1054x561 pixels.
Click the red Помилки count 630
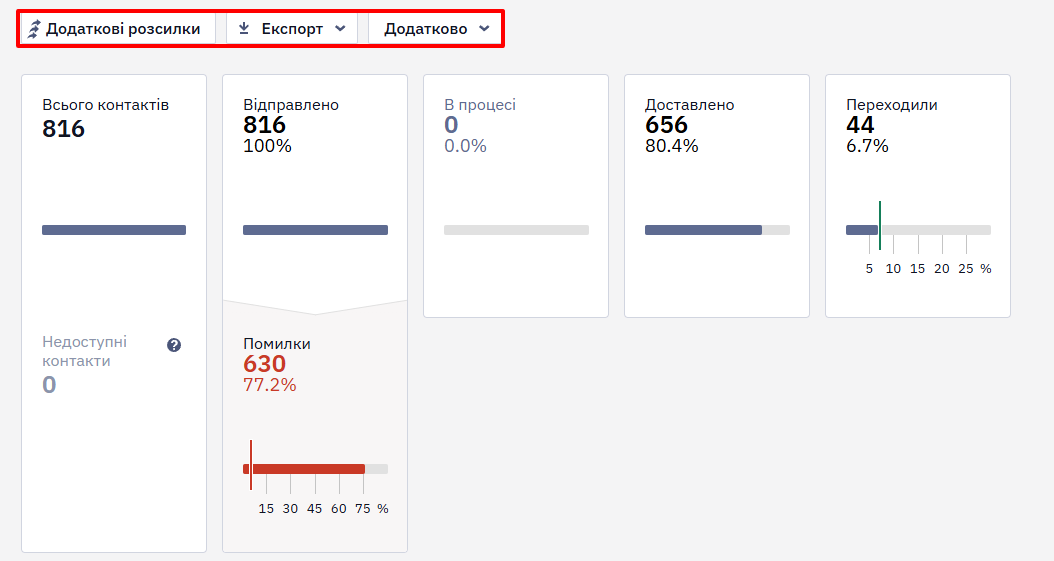[x=264, y=363]
